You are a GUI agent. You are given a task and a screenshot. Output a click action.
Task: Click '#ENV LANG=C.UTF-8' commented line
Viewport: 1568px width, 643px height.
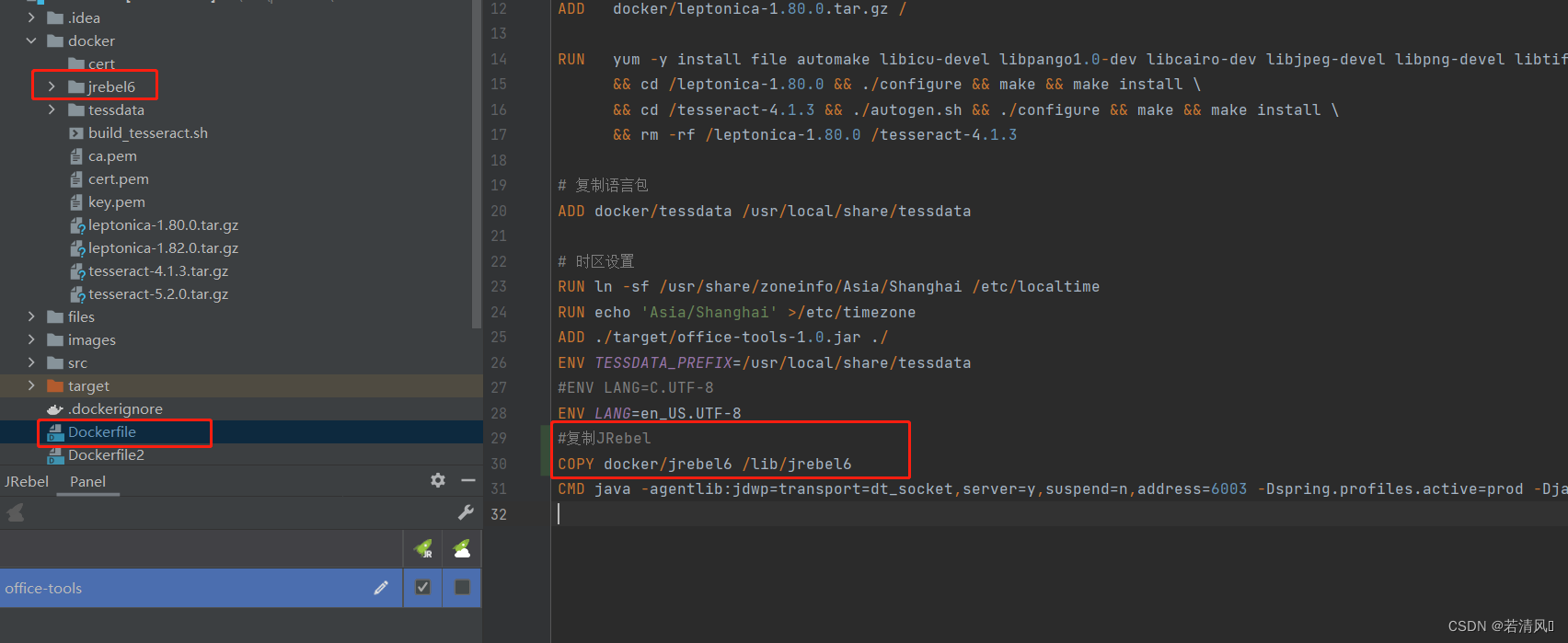636,388
